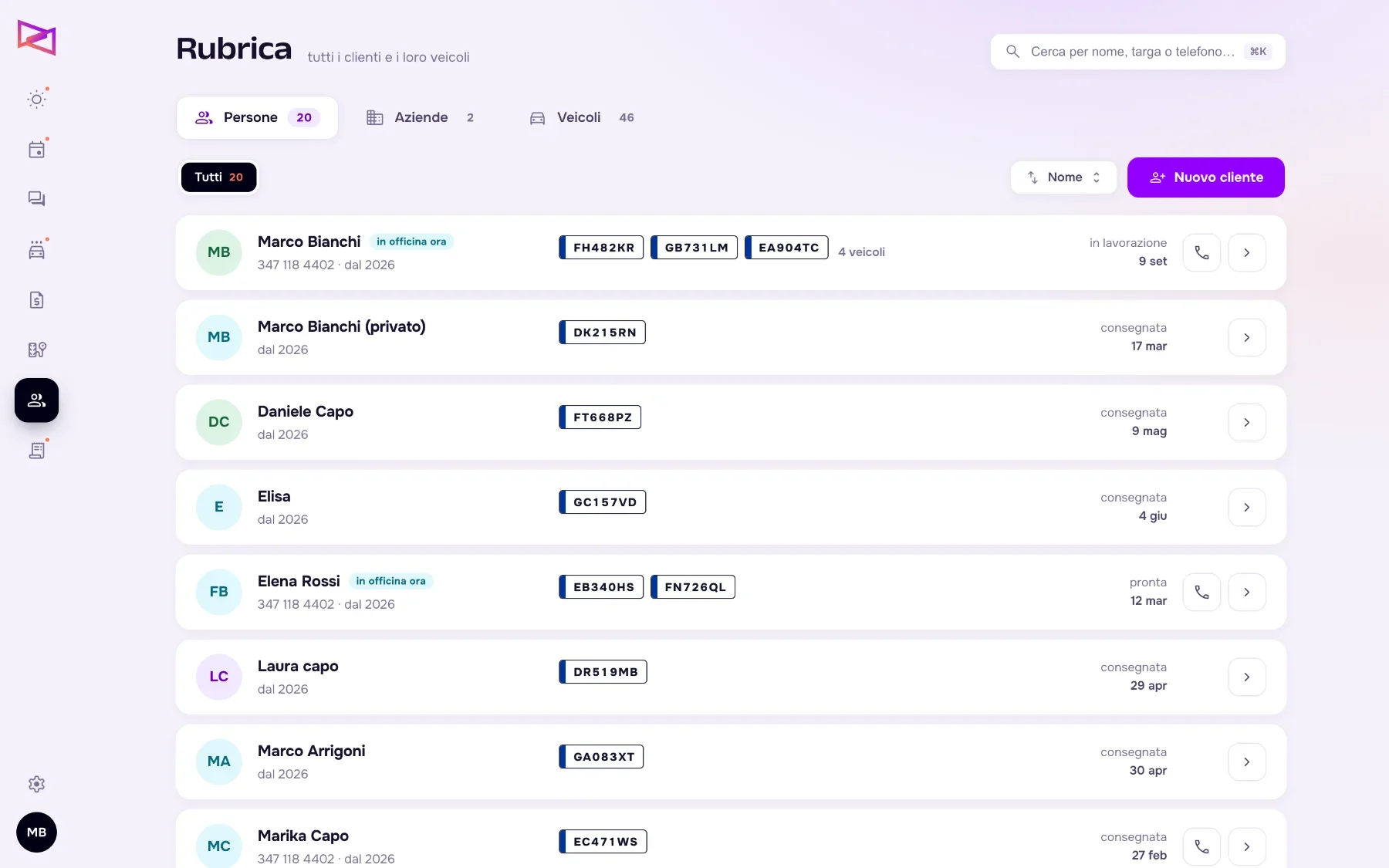This screenshot has height=868, width=1389.
Task: Call Marco Bianchi using phone icon
Action: tap(1201, 252)
